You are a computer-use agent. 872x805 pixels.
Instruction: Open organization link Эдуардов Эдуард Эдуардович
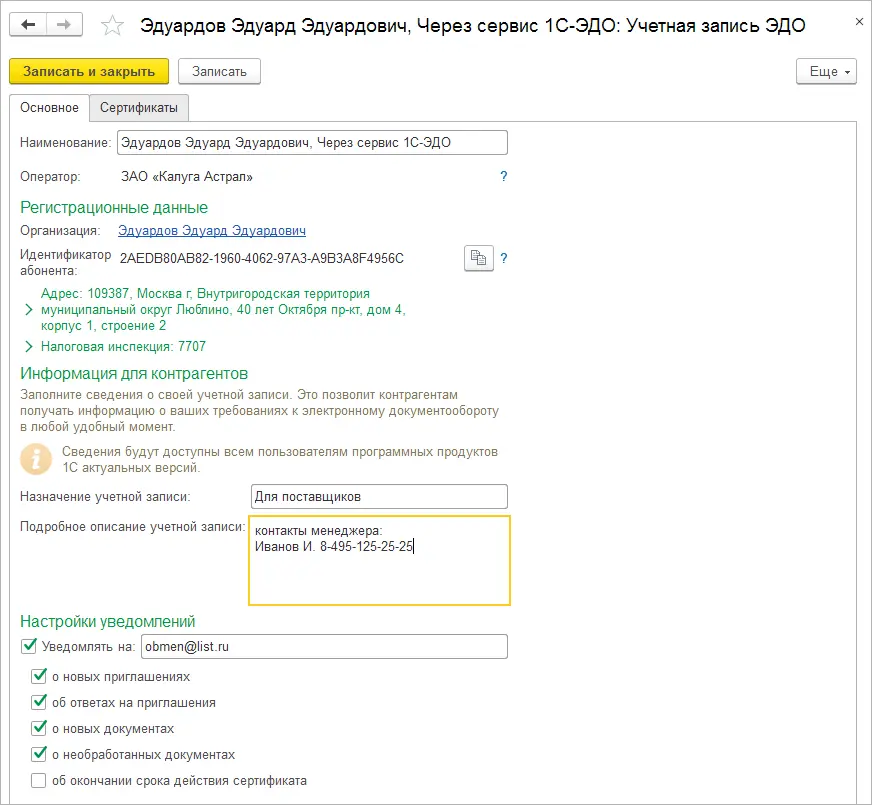point(212,230)
